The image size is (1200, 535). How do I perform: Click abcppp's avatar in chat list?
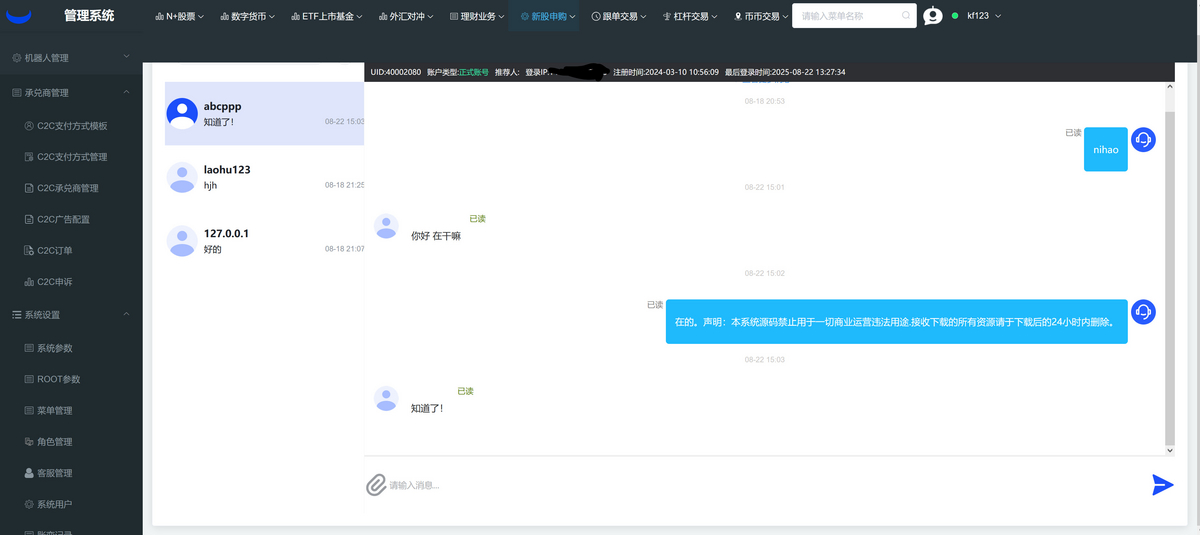point(182,113)
